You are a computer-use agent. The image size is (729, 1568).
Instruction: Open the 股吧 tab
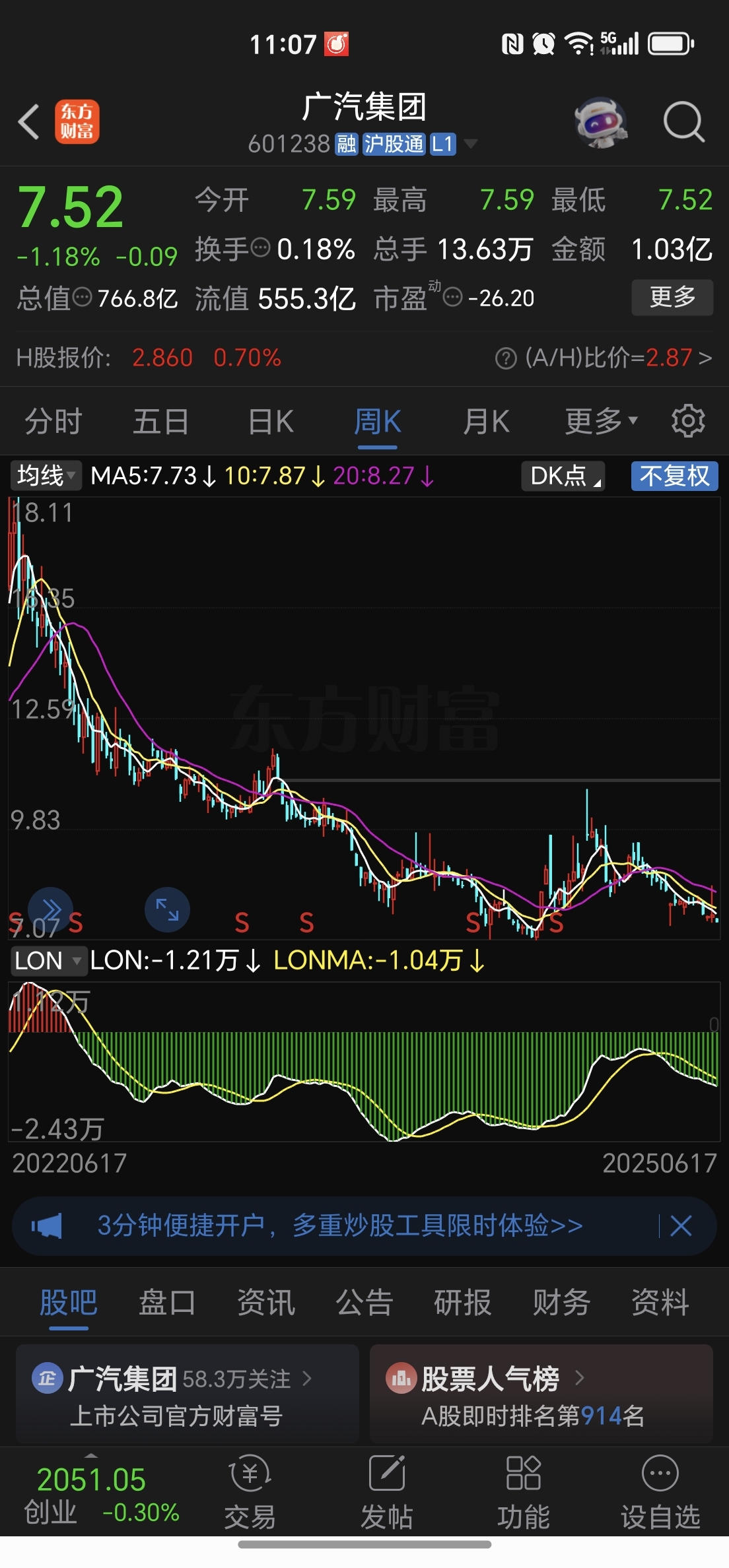(x=69, y=1303)
